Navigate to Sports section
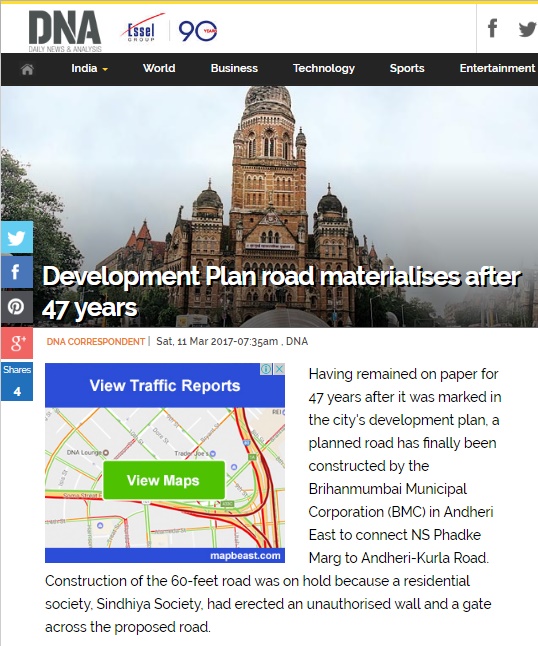The image size is (538, 646). 407,68
